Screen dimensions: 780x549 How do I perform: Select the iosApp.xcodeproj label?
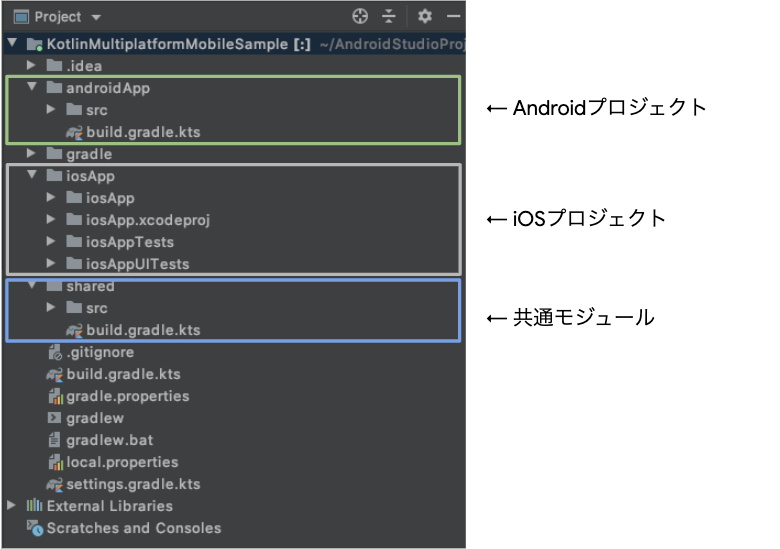[148, 220]
